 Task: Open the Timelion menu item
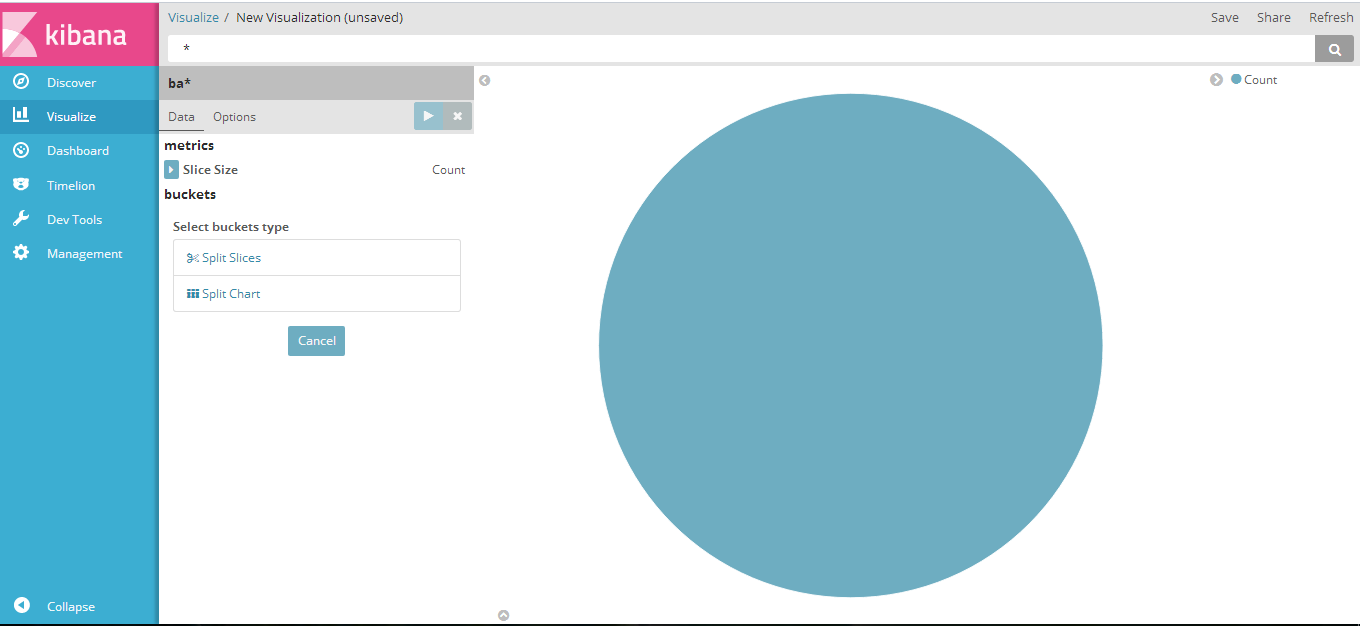click(x=79, y=185)
